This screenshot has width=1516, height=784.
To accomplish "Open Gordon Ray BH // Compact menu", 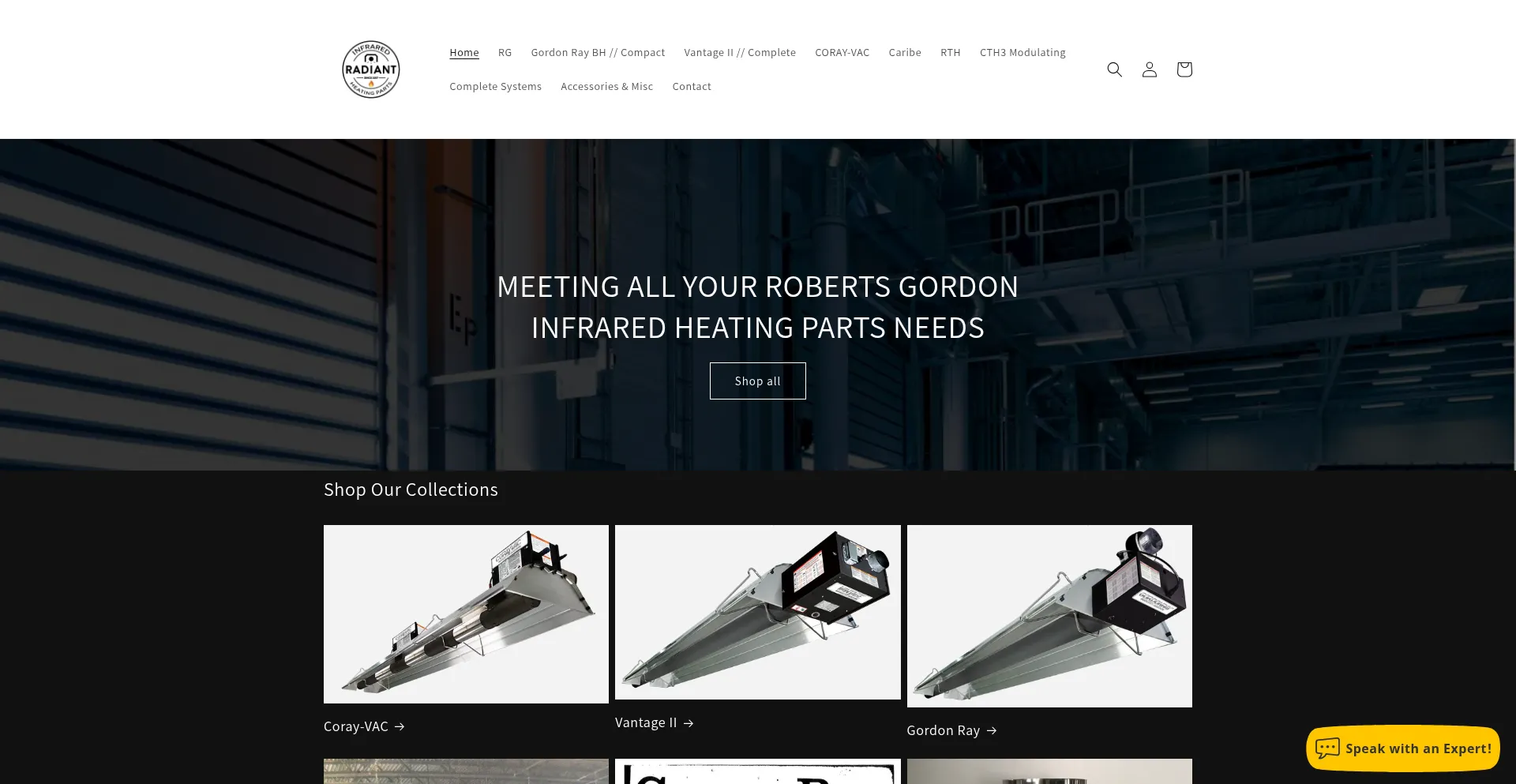I will point(598,53).
